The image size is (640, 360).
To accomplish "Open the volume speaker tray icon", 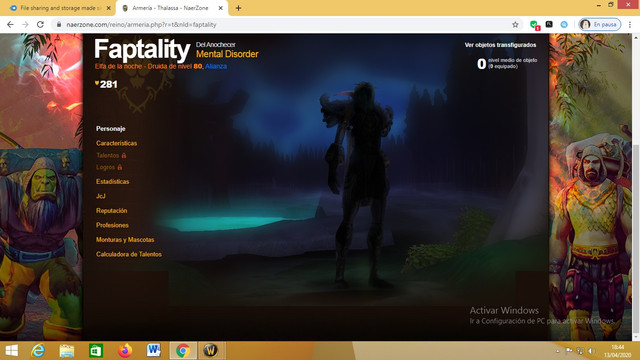I will coord(591,351).
